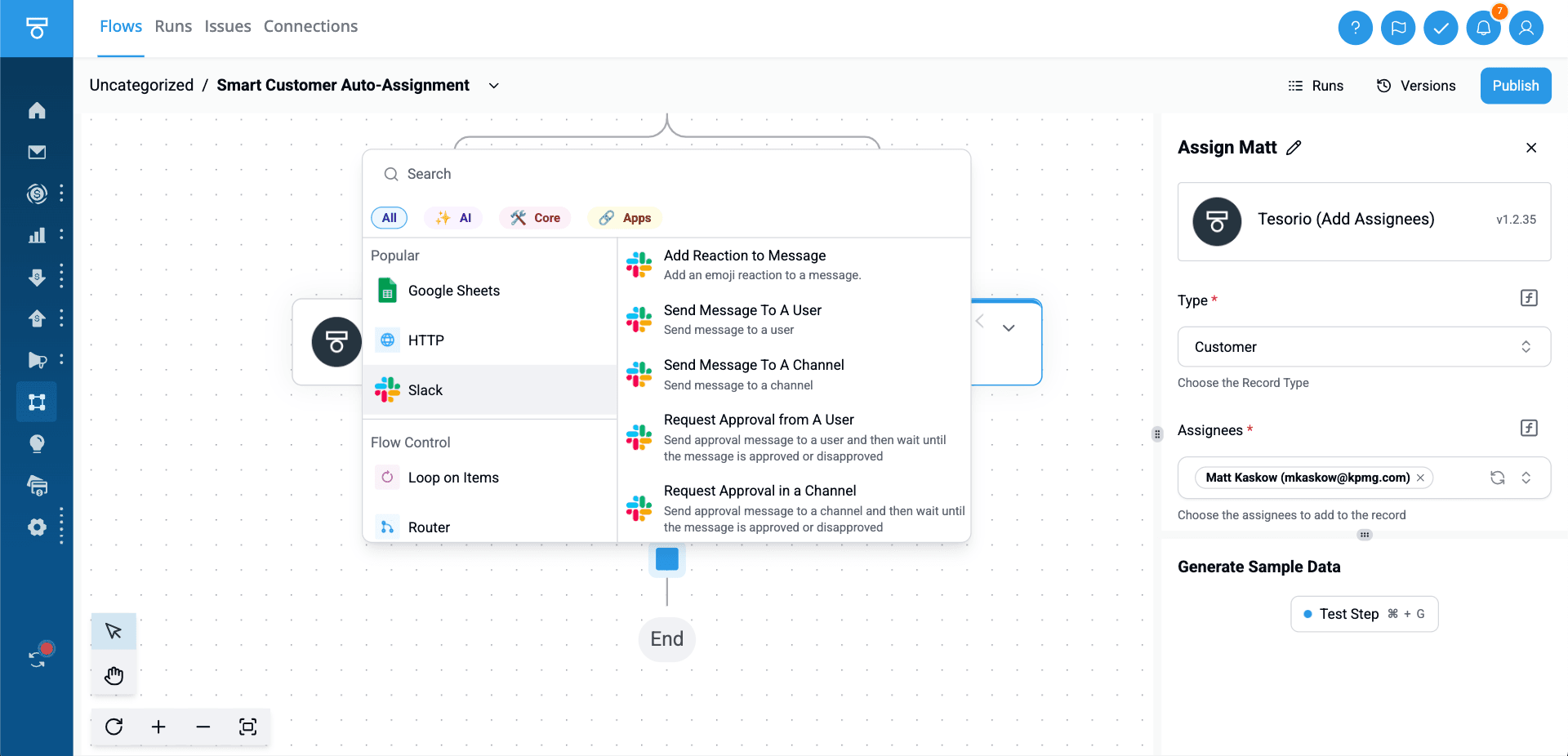Screen dimensions: 1568x756
Task: Click the fit-to-screen canvas icon
Action: coord(247,727)
